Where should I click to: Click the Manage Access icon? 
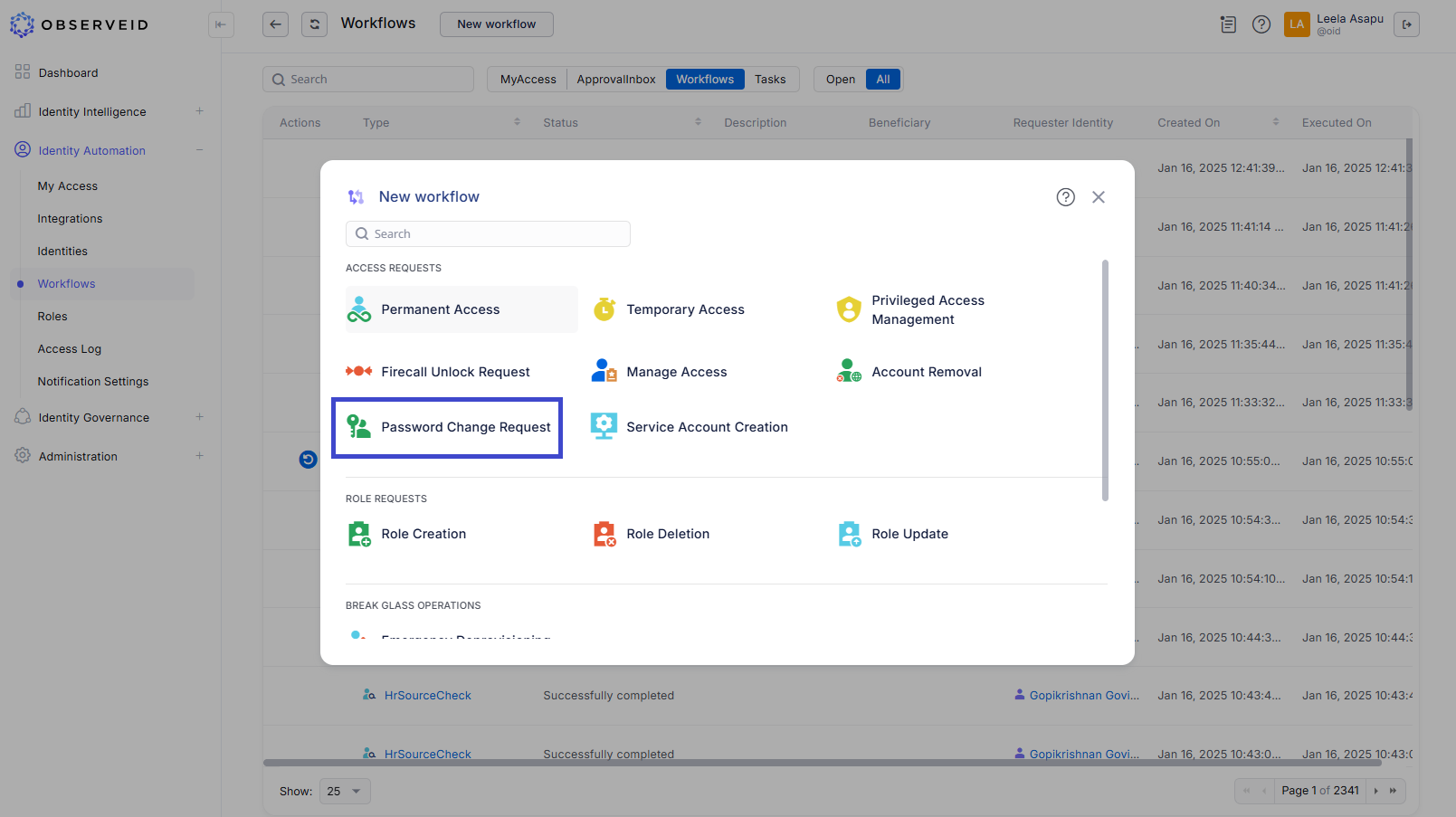tap(604, 372)
